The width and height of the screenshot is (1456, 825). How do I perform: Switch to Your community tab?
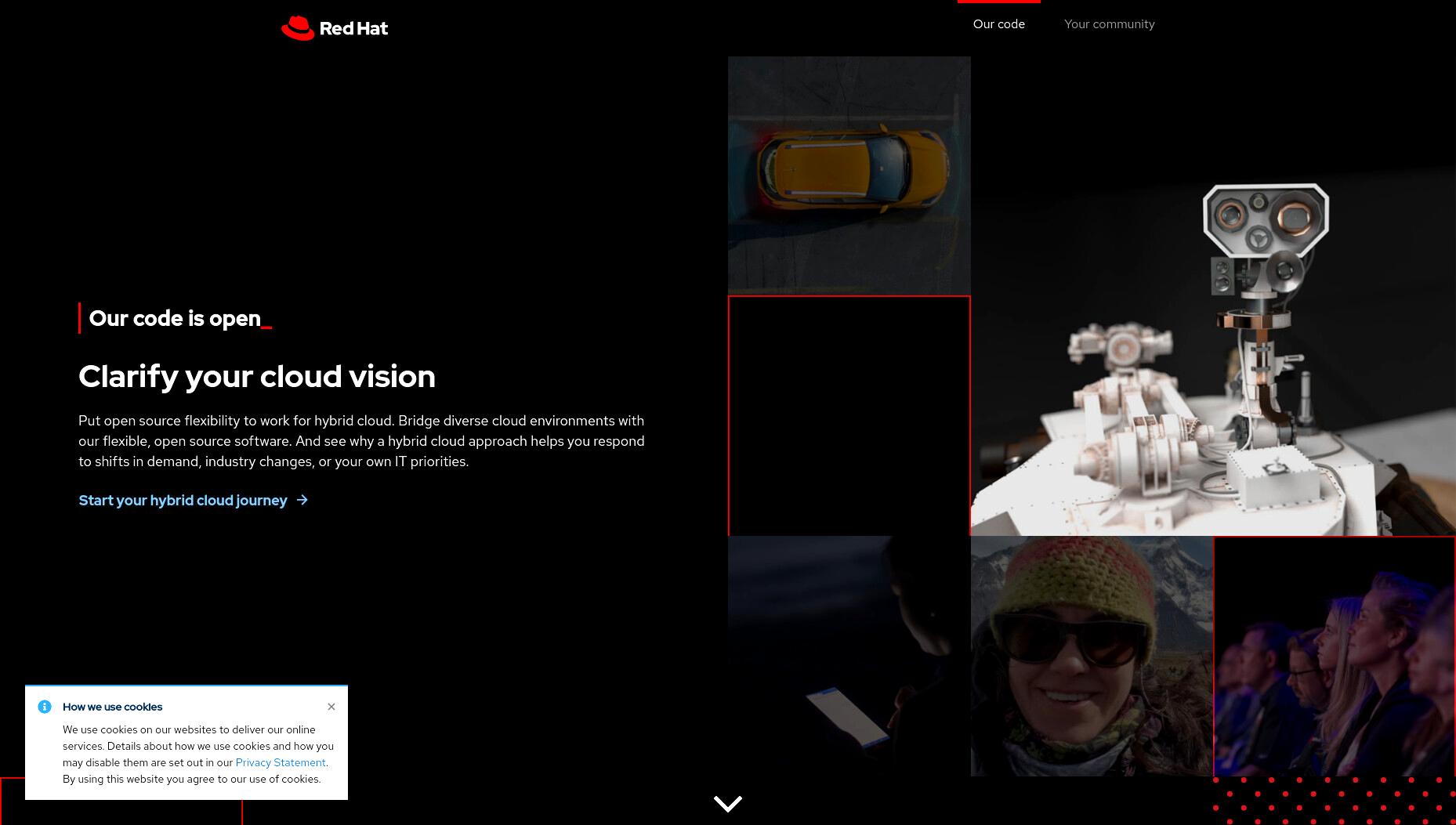coord(1109,24)
